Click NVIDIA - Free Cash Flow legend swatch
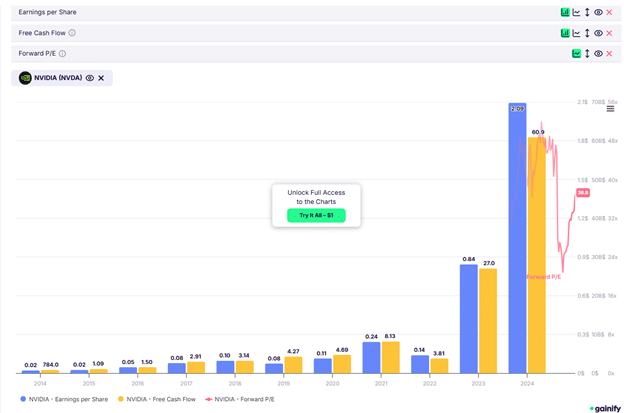Viewport: 624px width, 413px height. point(123,399)
